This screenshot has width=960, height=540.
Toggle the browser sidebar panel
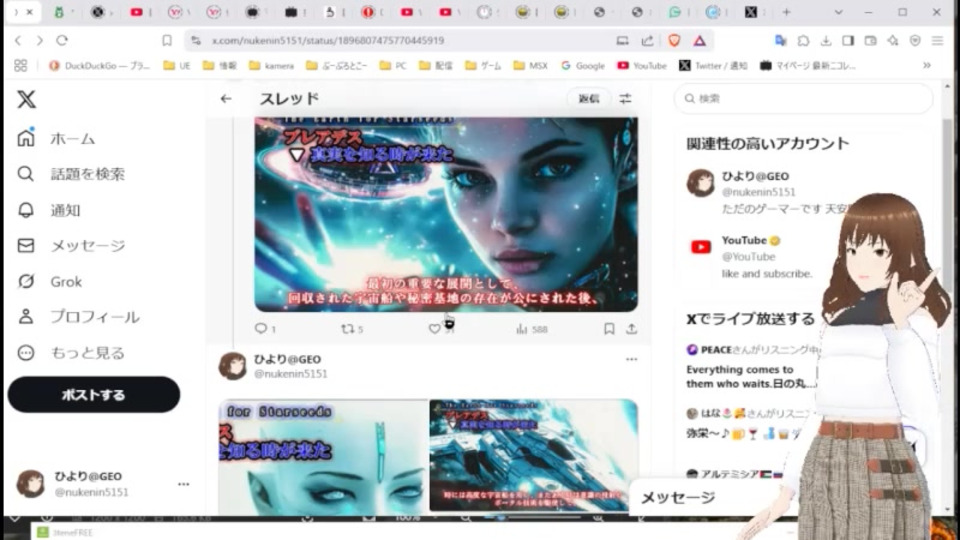tap(848, 40)
